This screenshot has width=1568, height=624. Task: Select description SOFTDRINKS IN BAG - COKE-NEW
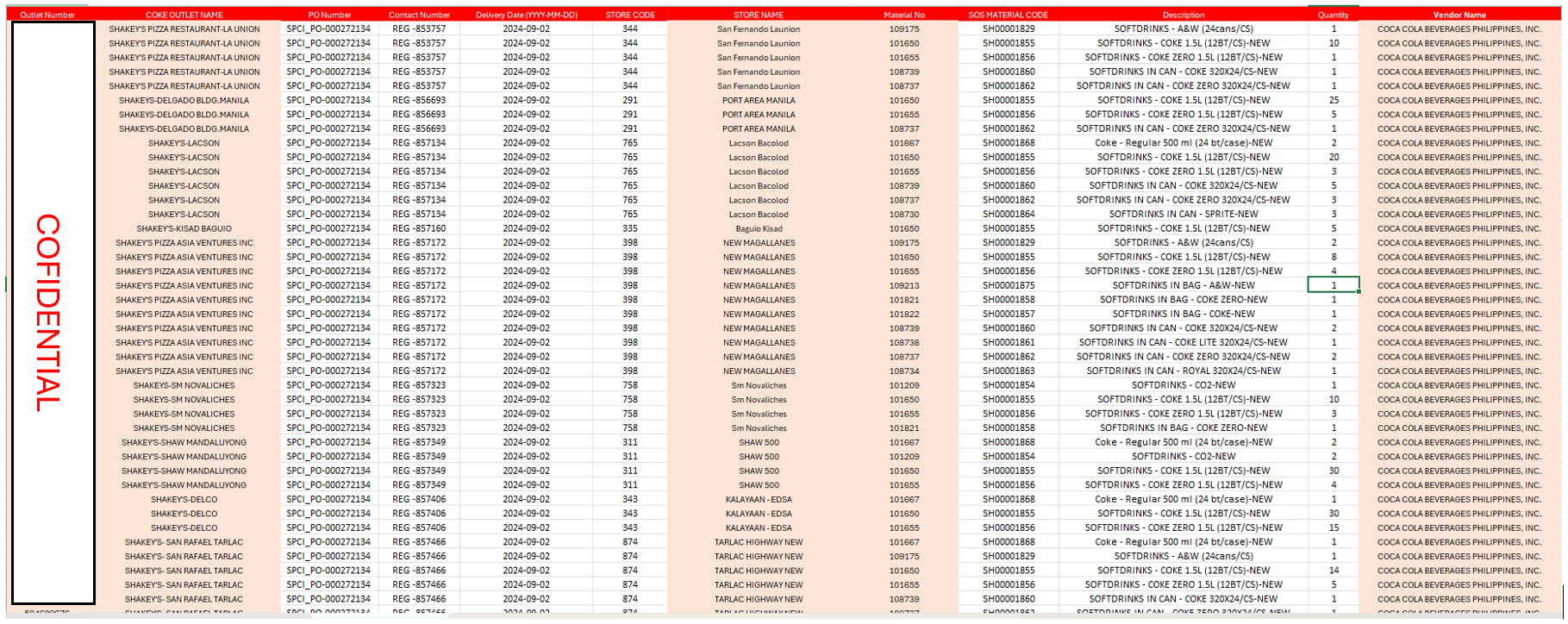tap(1184, 314)
